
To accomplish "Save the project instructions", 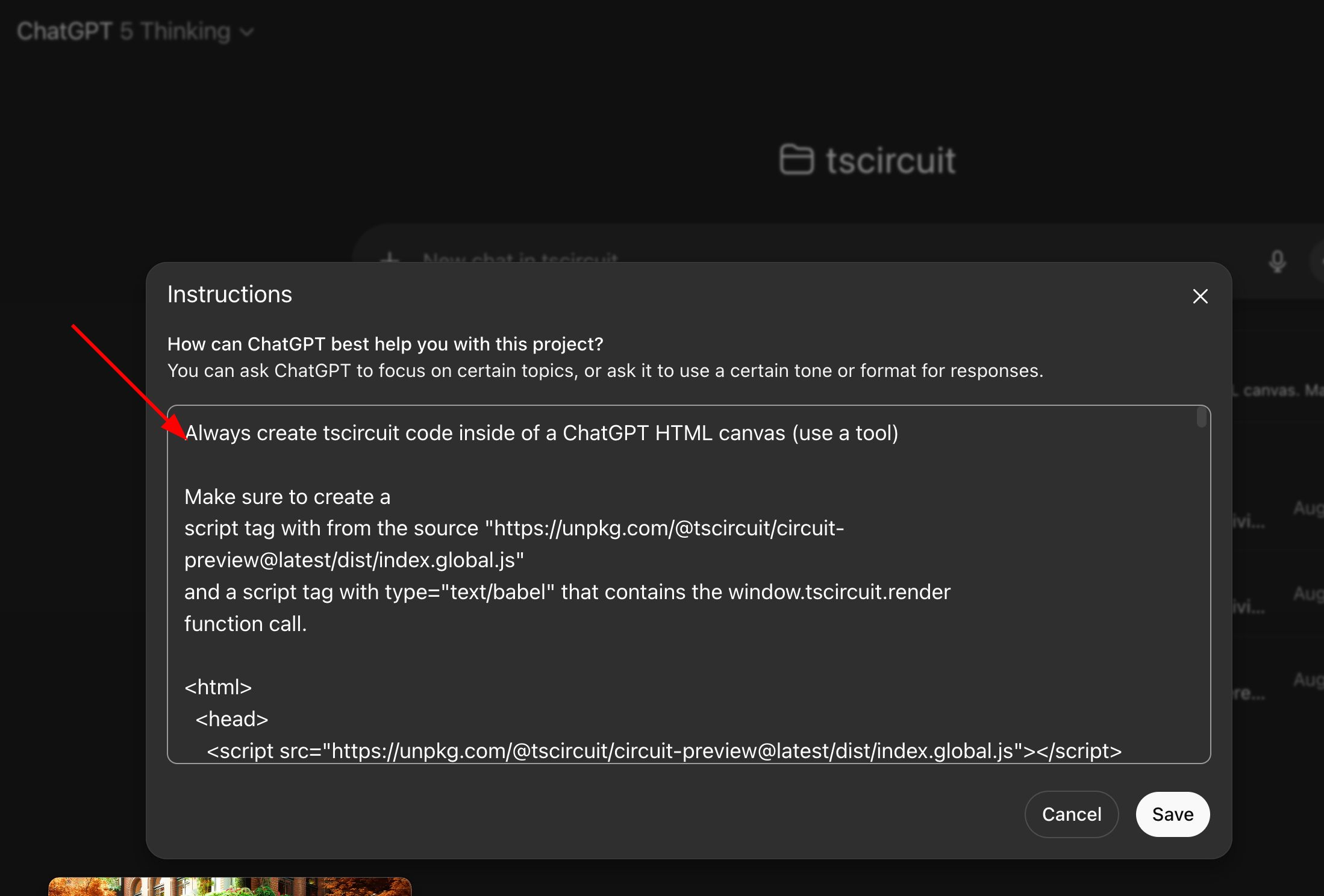I will pyautogui.click(x=1172, y=814).
